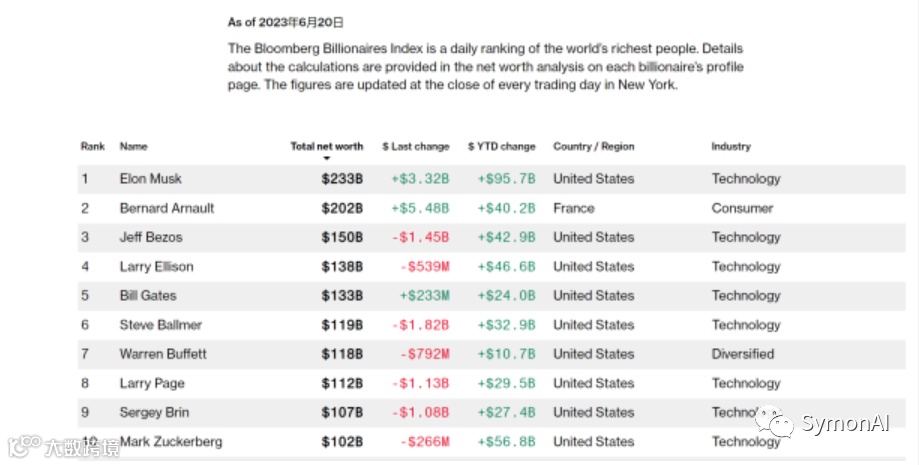Click the Rank column header
Screen dimensions: 919x465
(92, 146)
